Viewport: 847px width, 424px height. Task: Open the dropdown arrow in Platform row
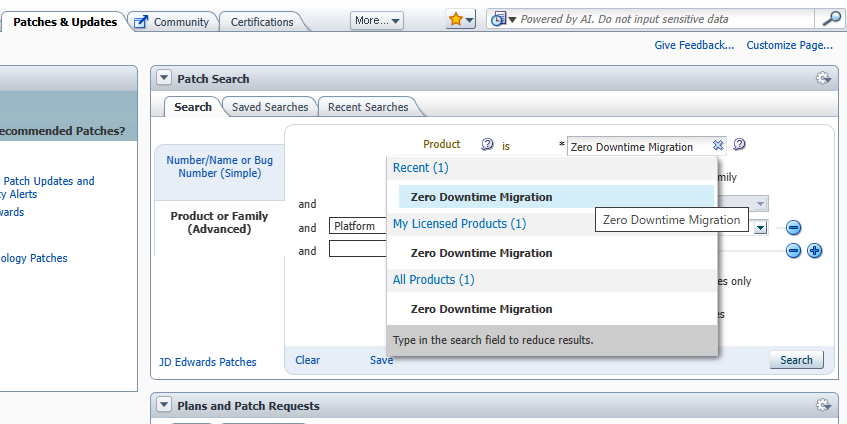click(761, 227)
